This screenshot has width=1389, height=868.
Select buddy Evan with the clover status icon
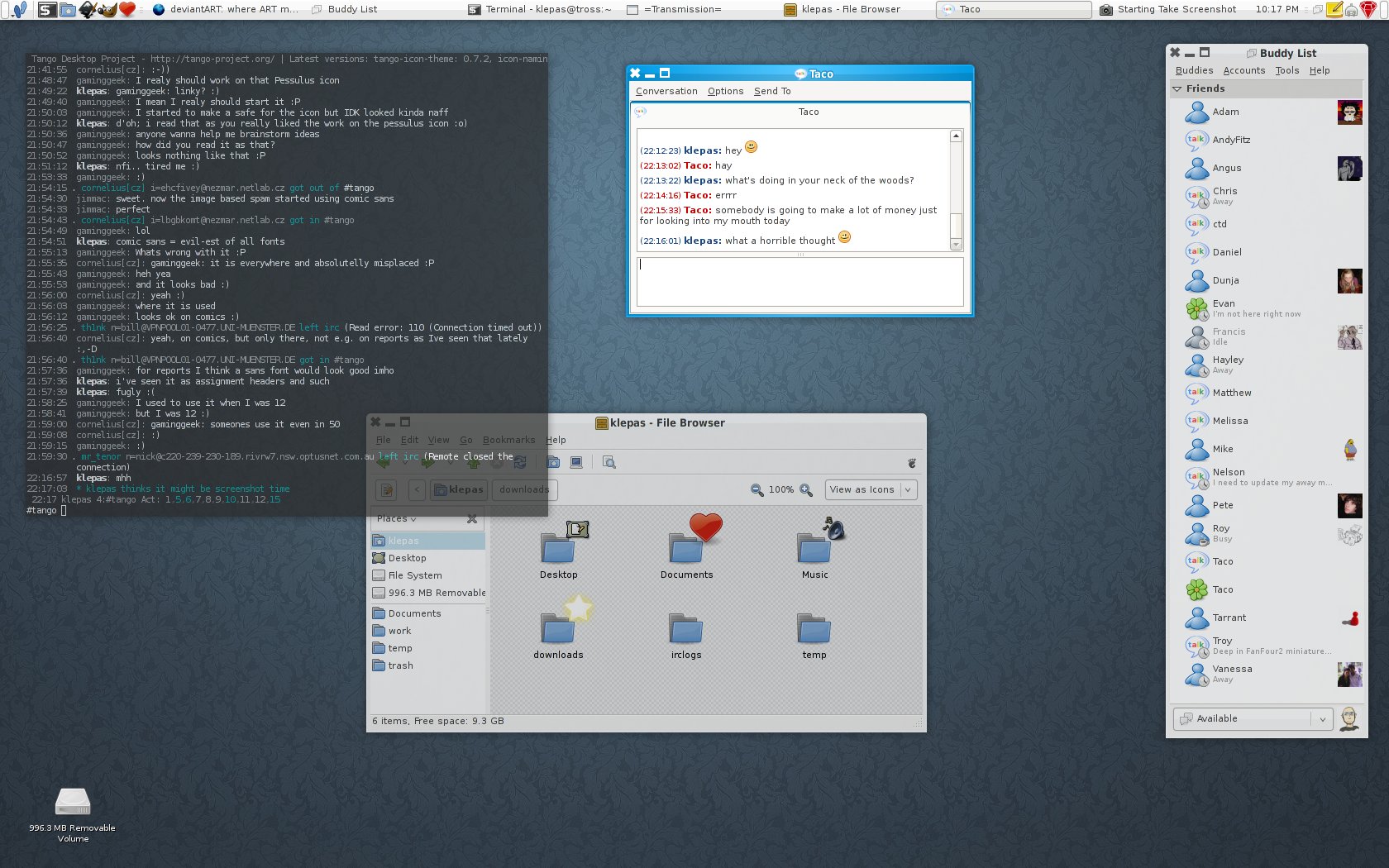1267,308
